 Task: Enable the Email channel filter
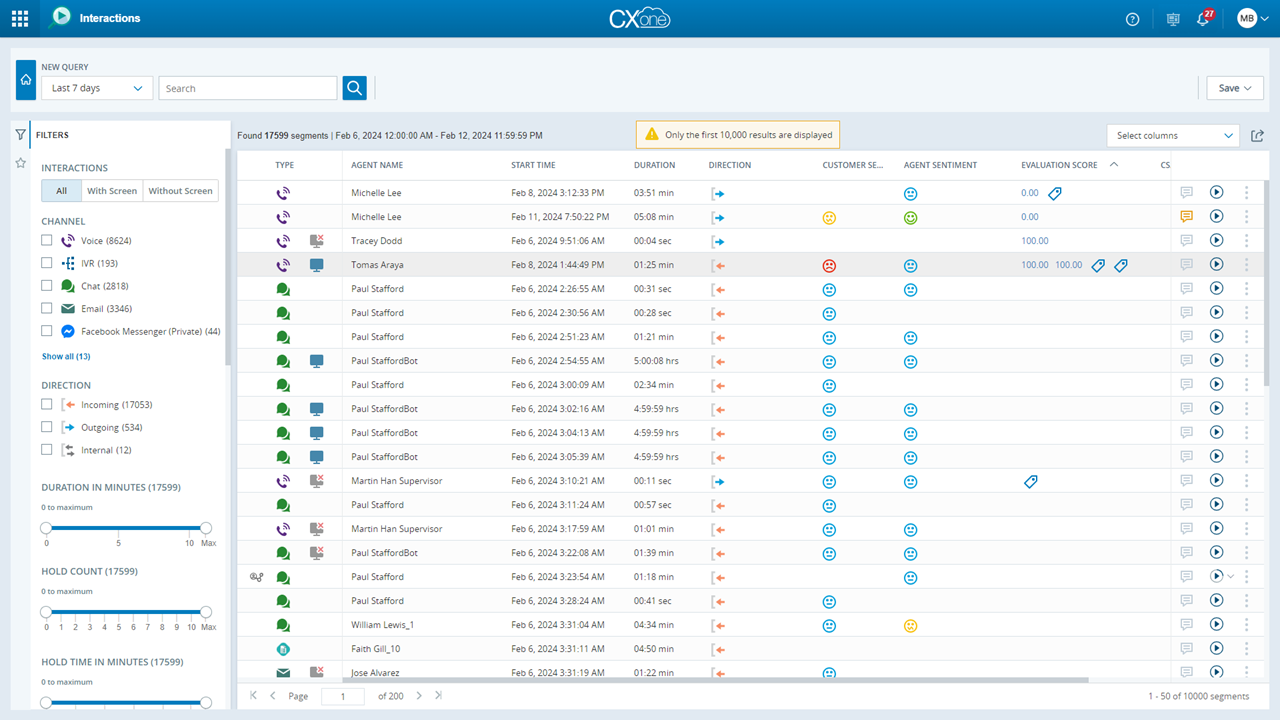coord(46,308)
